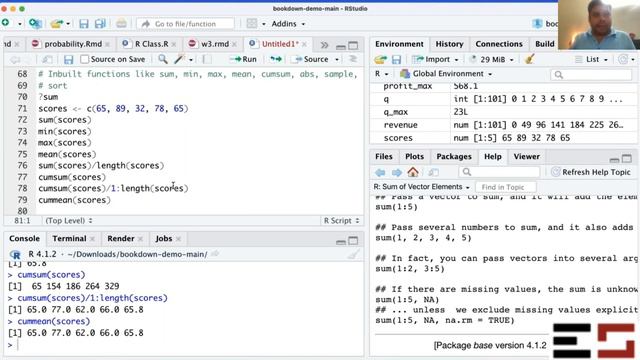Image resolution: width=640 pixels, height=360 pixels.
Task: Open the R Script file type selector
Action: (341, 221)
